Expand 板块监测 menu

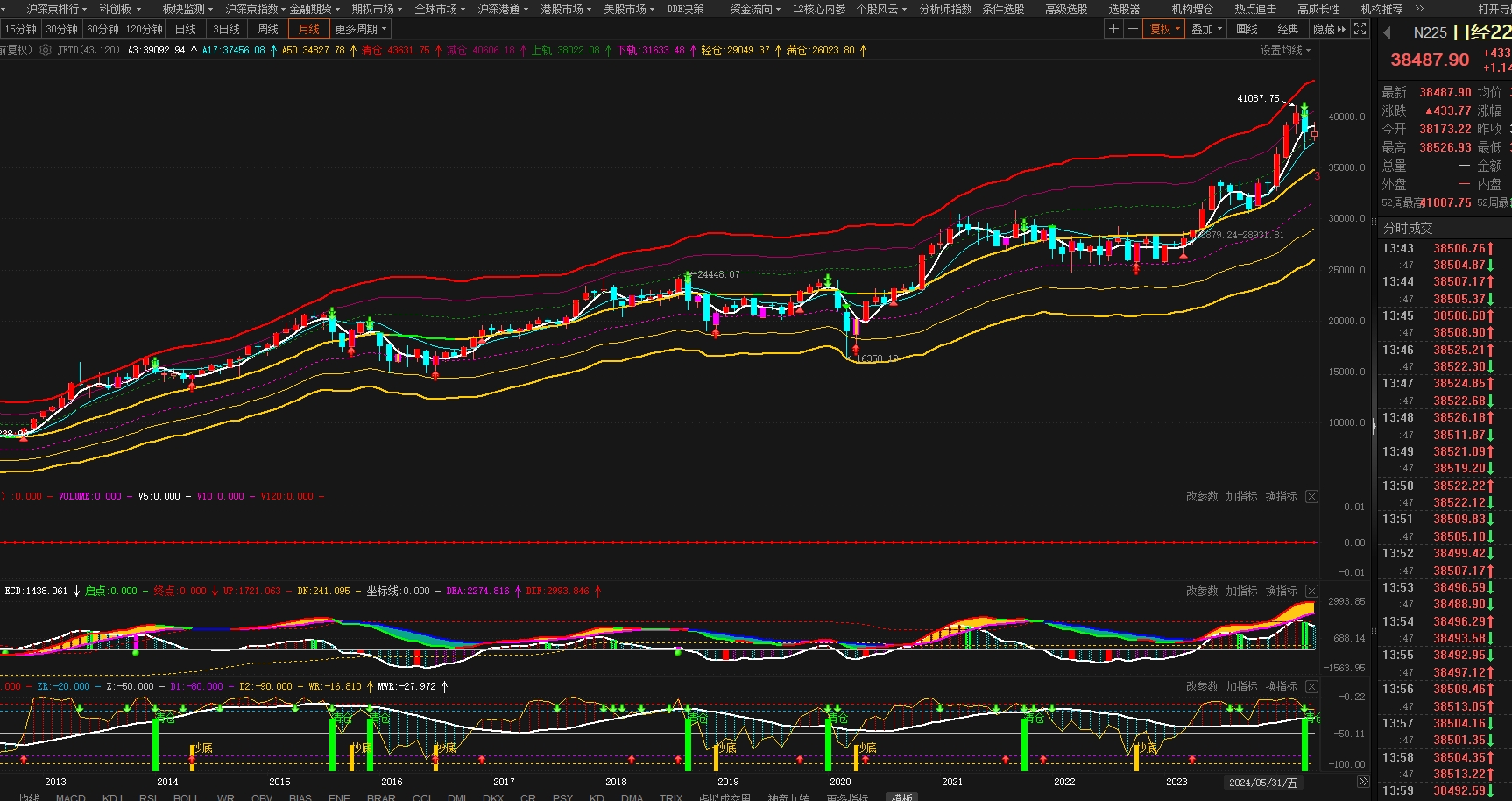click(187, 9)
